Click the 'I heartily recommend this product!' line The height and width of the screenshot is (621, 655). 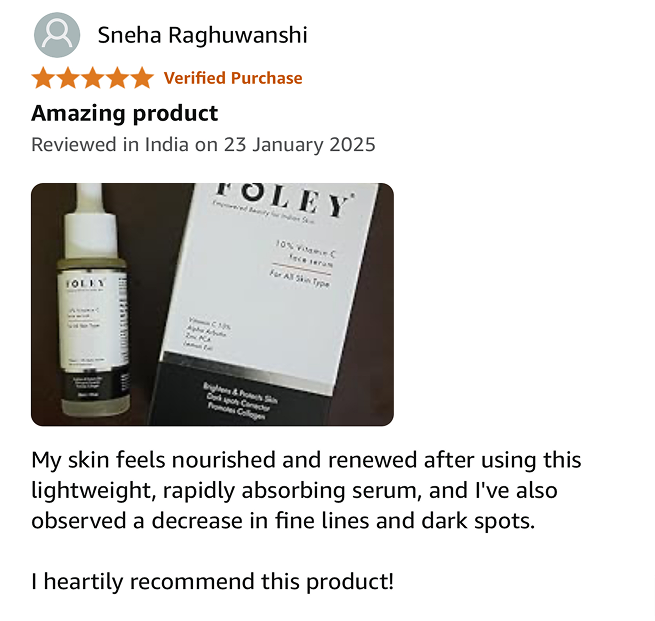coord(213,581)
